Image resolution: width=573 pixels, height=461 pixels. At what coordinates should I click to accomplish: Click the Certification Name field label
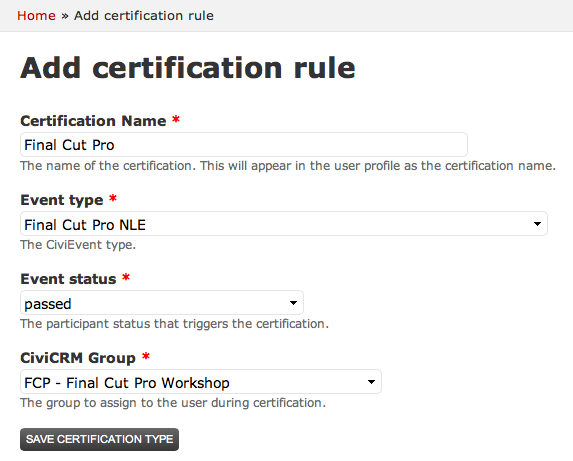(93, 121)
